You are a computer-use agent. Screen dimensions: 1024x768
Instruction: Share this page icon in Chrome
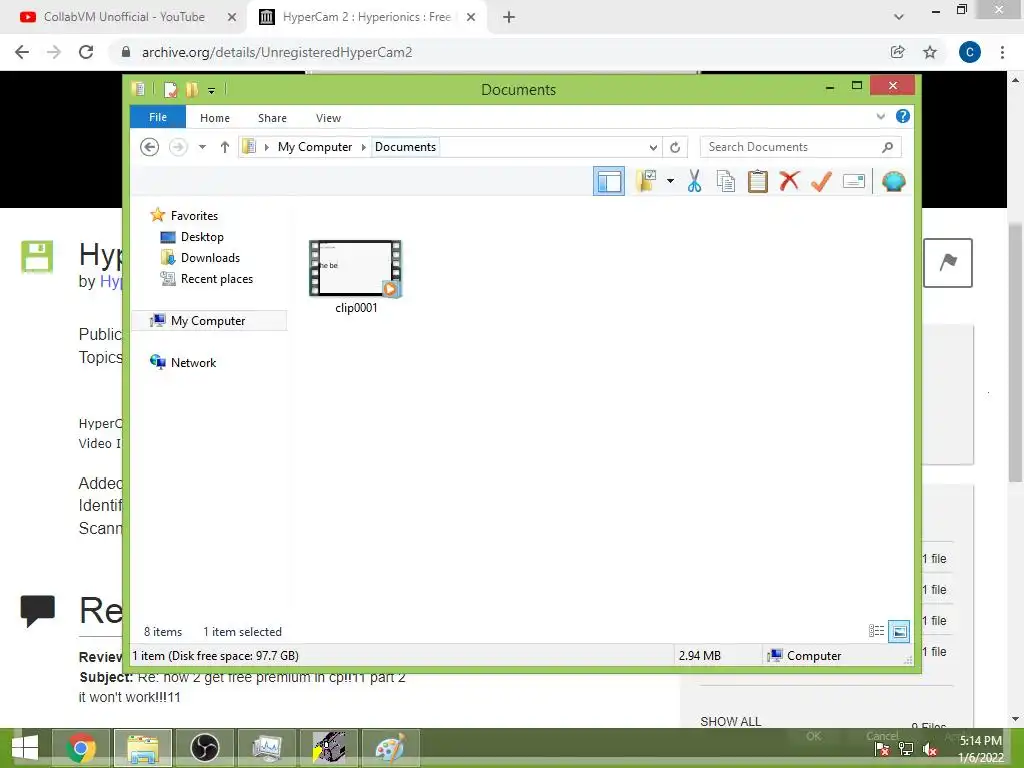[x=898, y=52]
